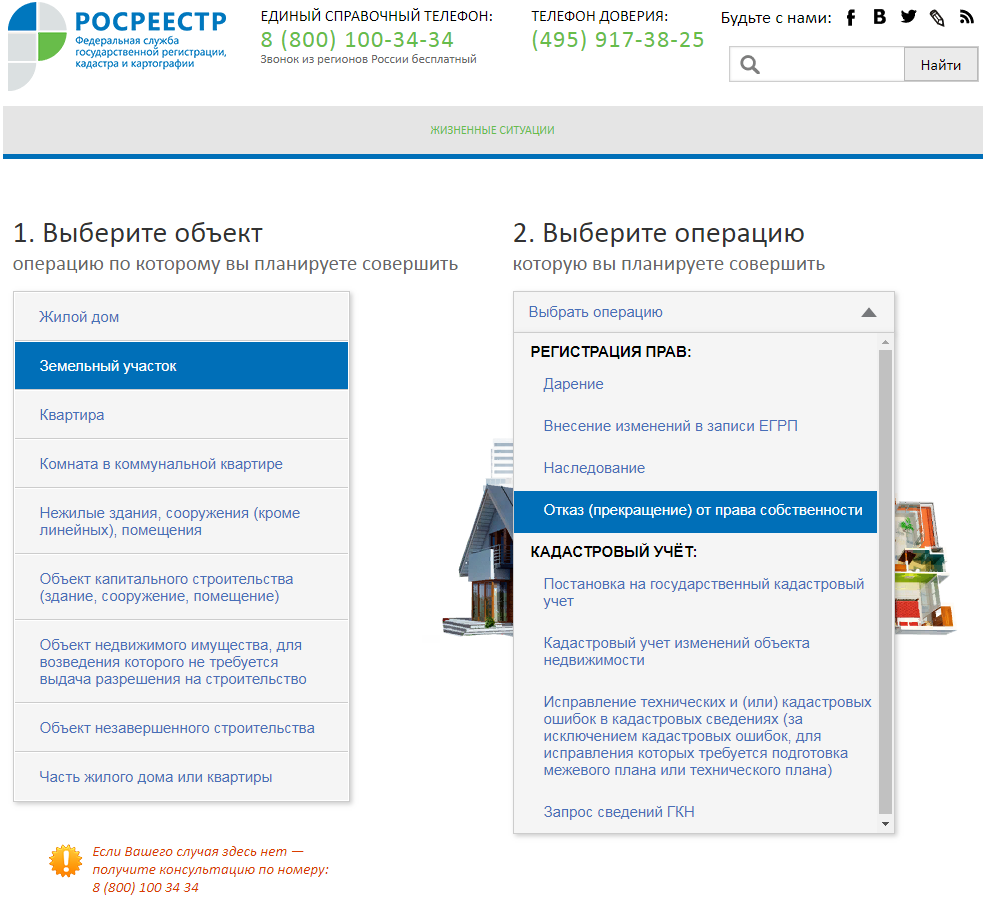
Task: Choose Запрос сведений ГКН
Action: [696, 812]
